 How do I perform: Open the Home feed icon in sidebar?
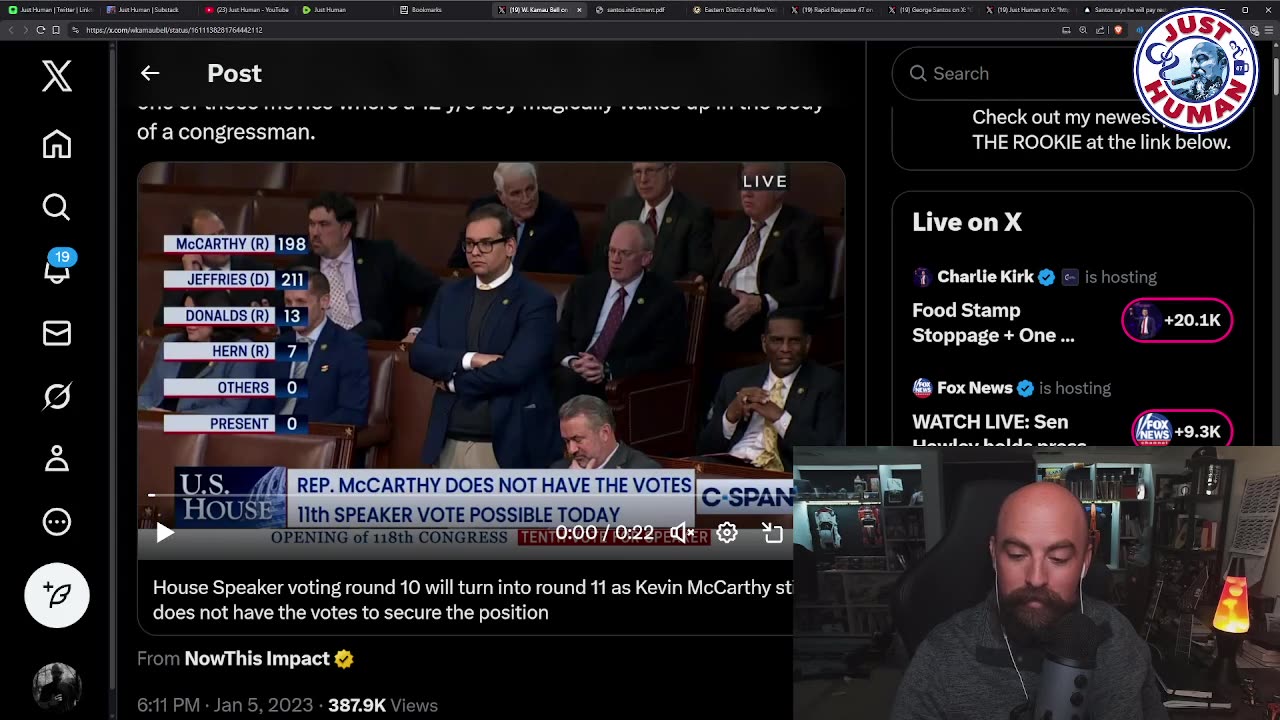pyautogui.click(x=57, y=144)
